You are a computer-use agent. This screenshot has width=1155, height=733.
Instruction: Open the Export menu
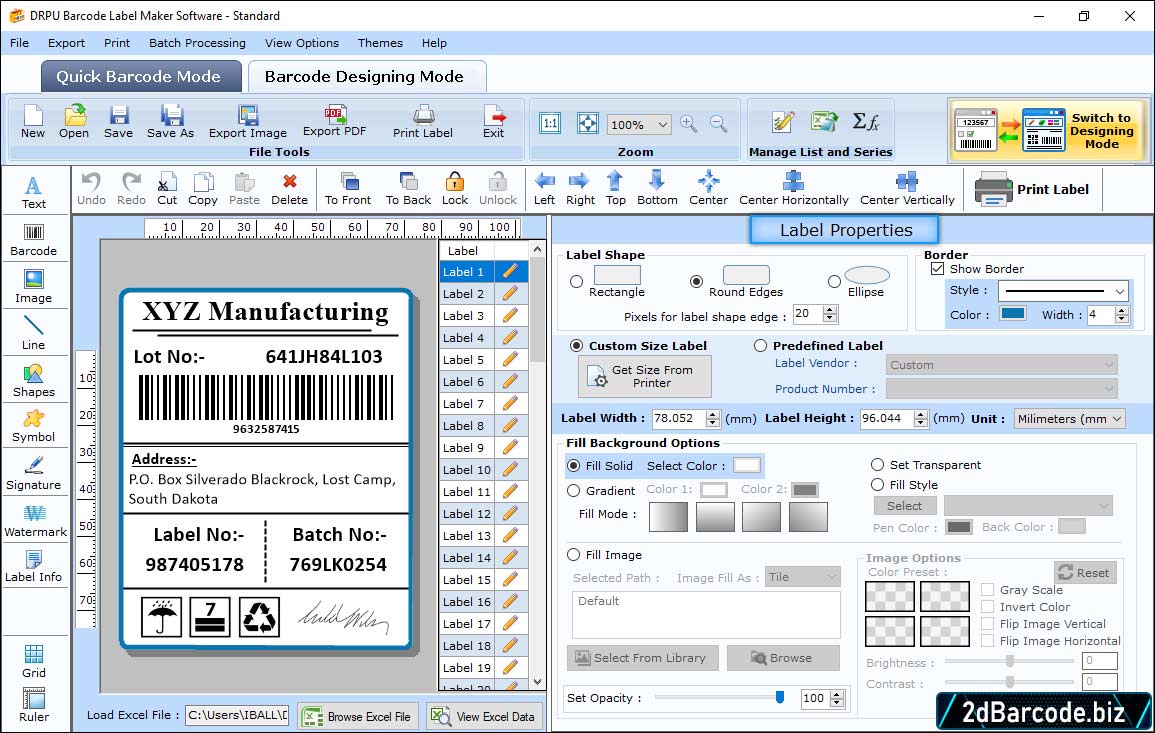[66, 43]
